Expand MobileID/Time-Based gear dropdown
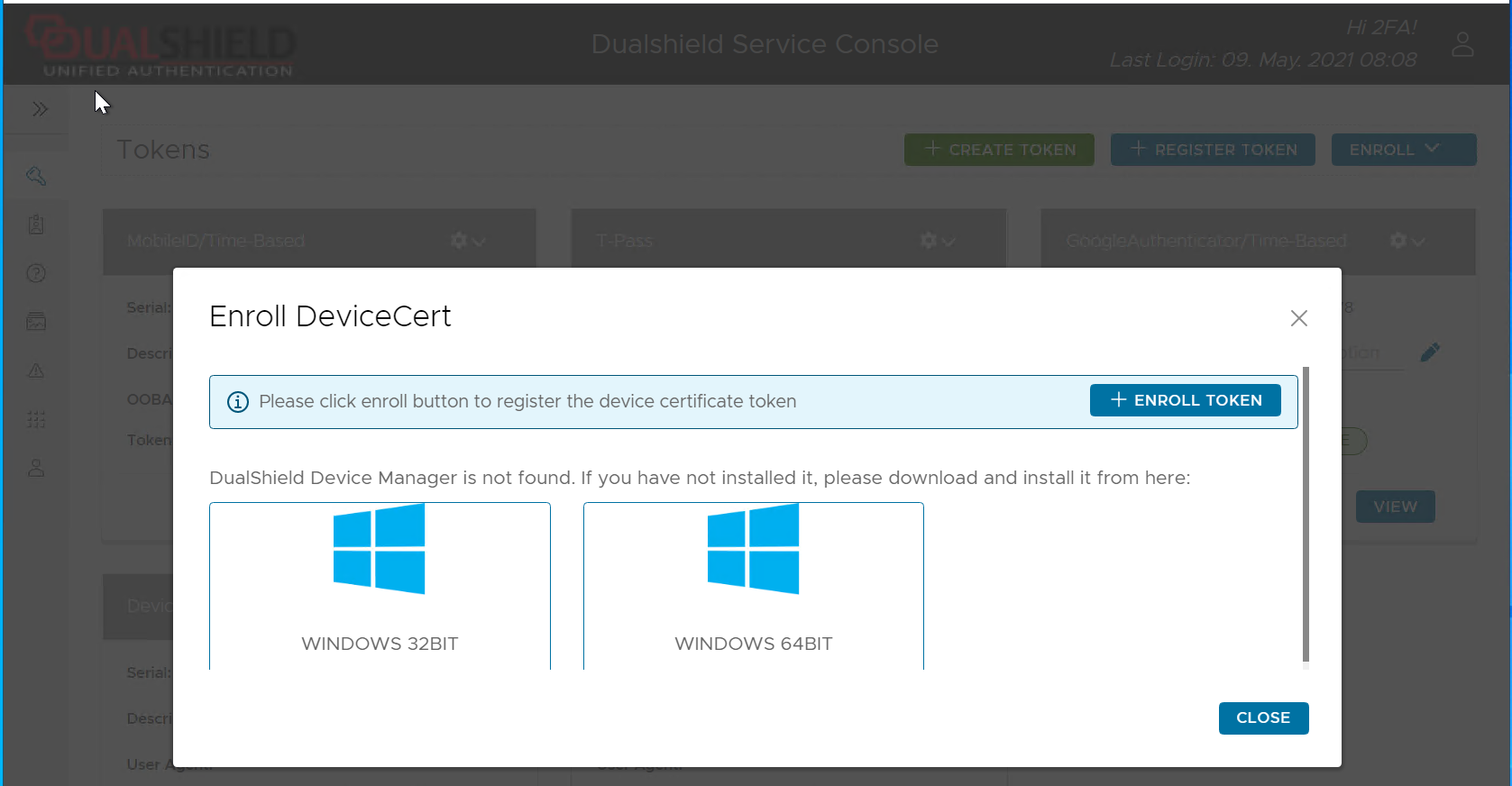Screen dimensions: 1512x786 tap(468, 241)
